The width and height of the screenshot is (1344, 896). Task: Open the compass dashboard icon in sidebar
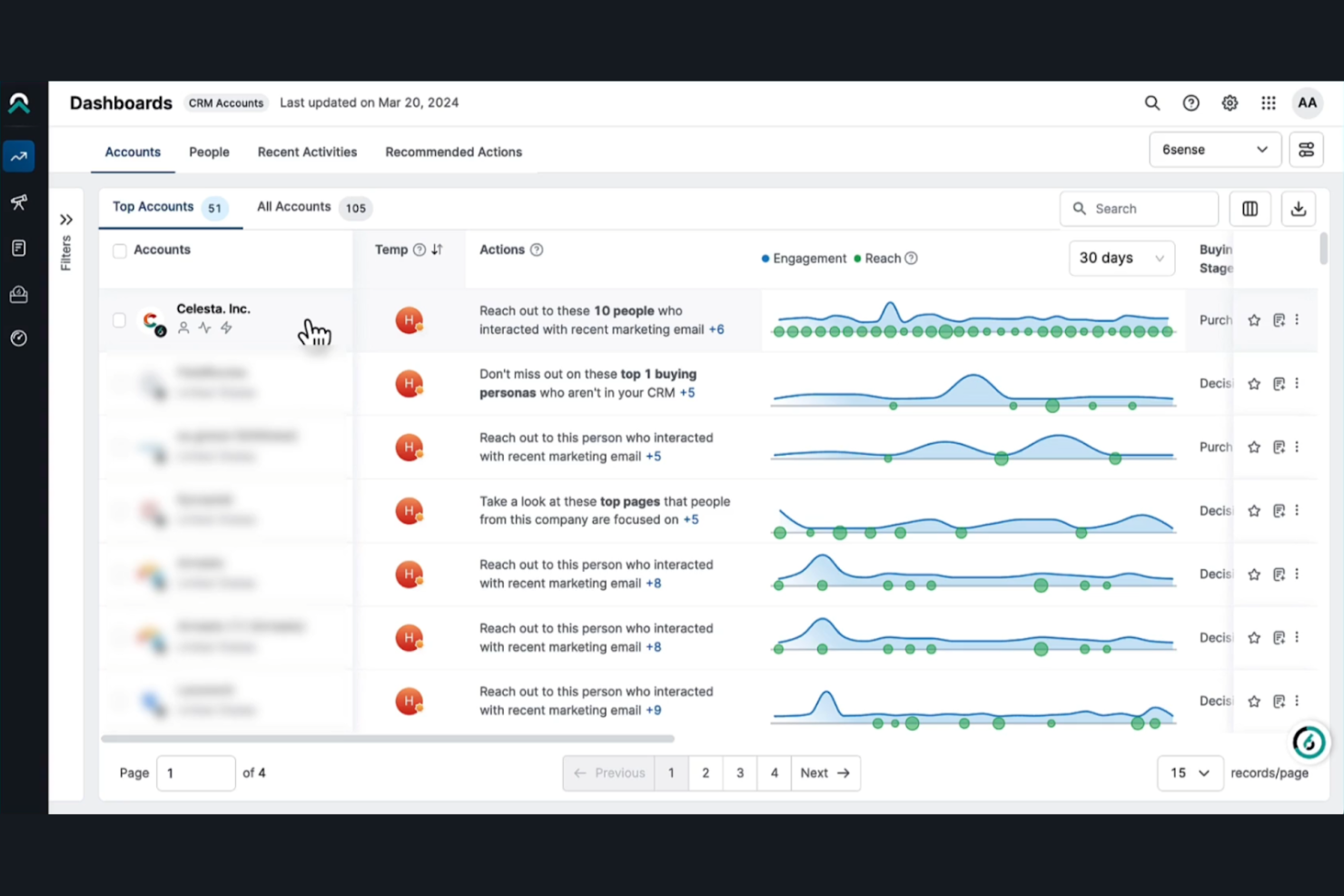click(18, 338)
